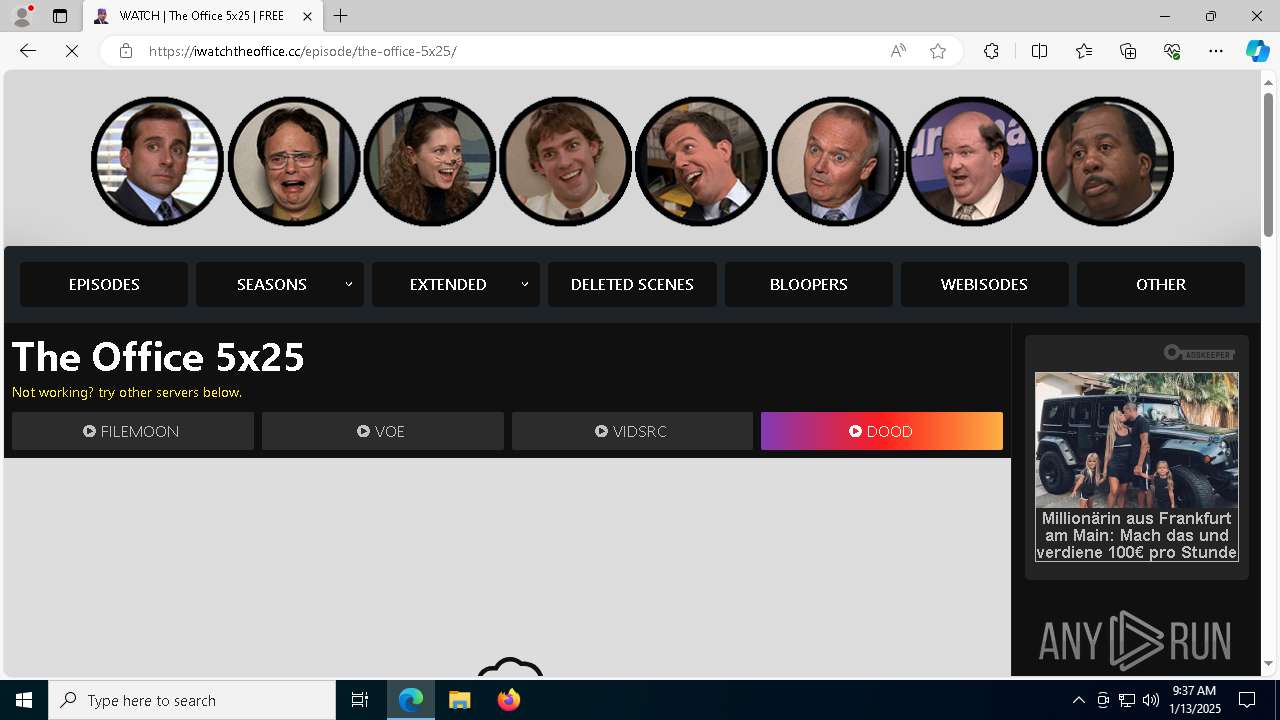
Task: Open the Millionärin aus Frankfurt ad
Action: point(1137,535)
